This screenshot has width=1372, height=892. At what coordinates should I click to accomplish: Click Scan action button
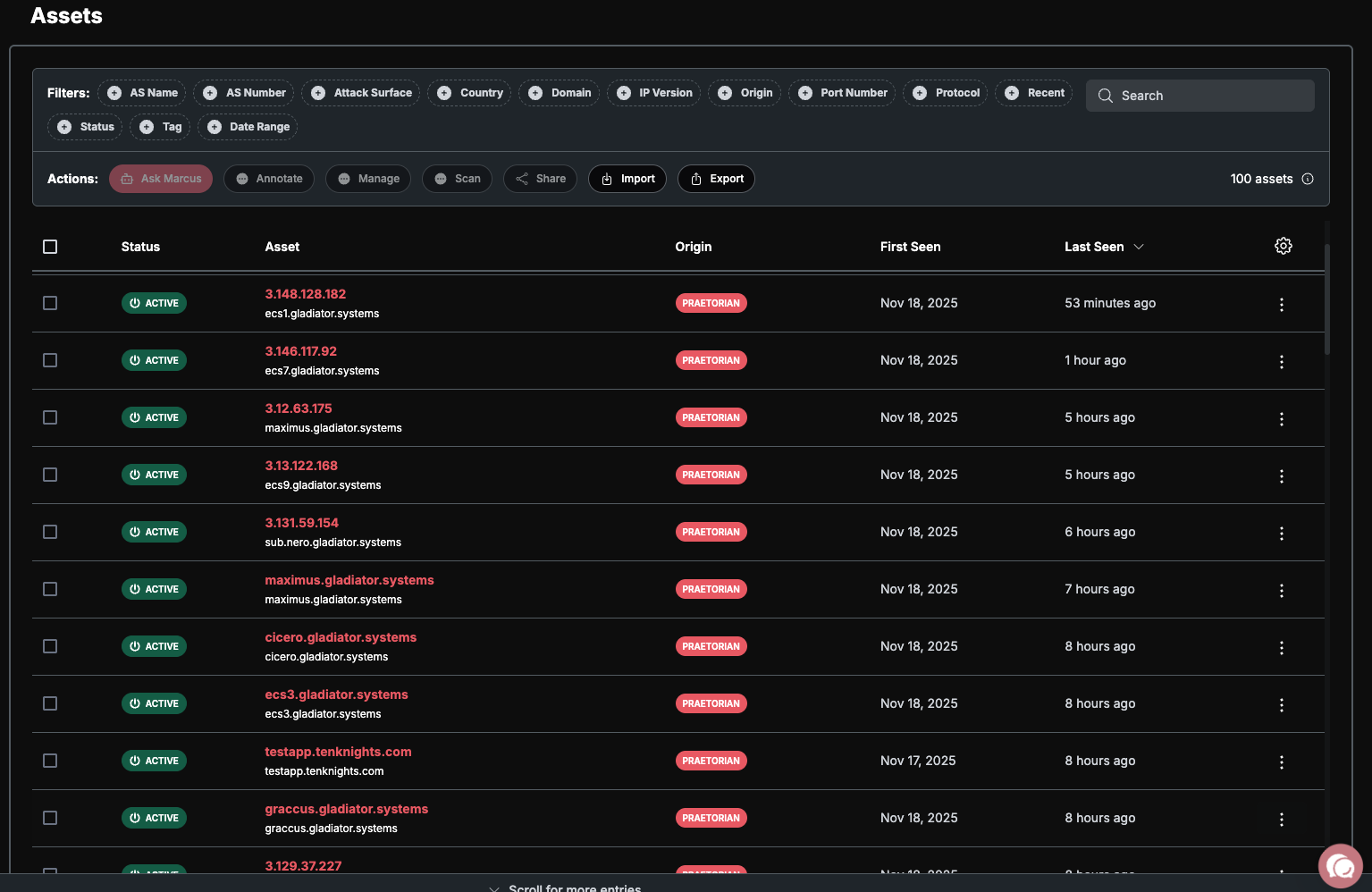[457, 179]
